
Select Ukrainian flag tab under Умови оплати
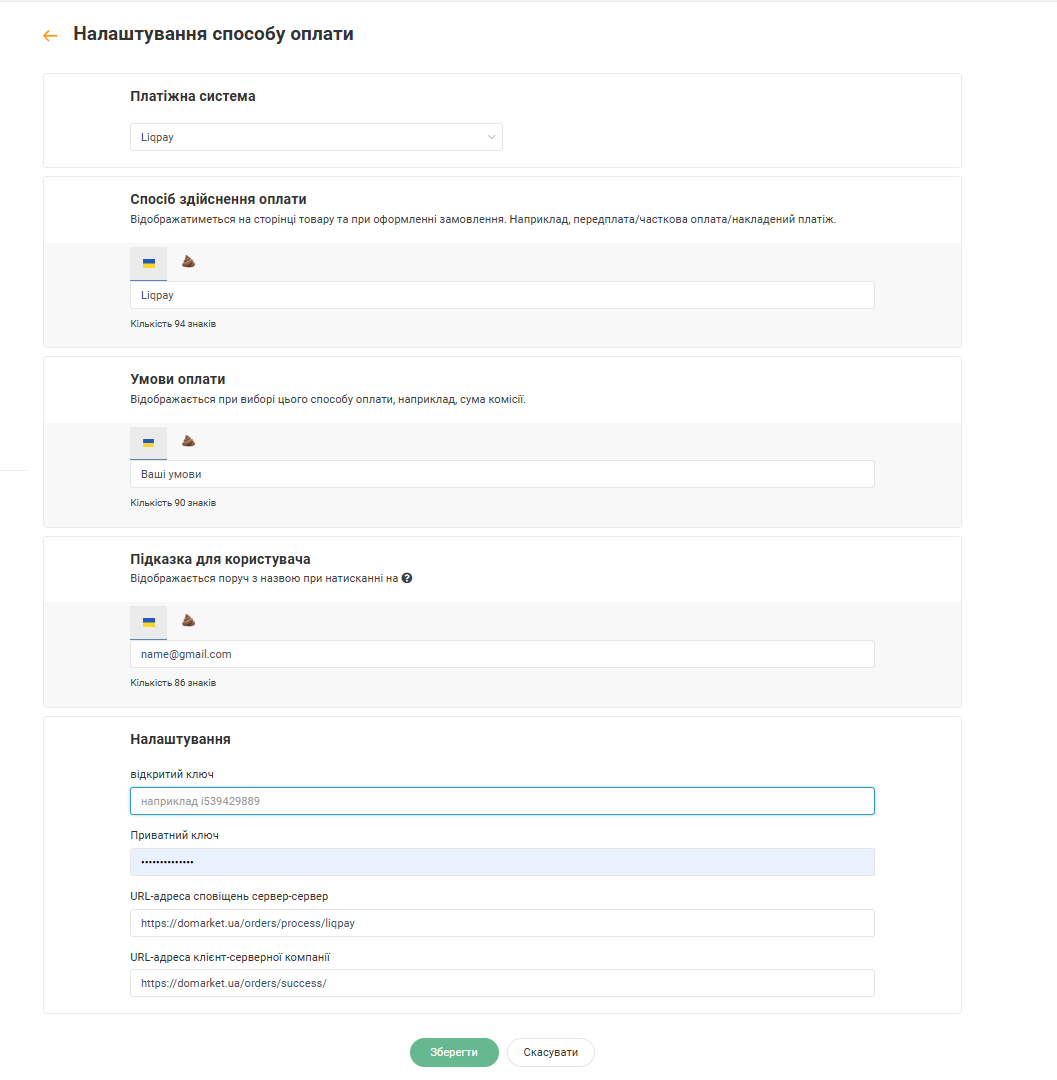point(149,443)
